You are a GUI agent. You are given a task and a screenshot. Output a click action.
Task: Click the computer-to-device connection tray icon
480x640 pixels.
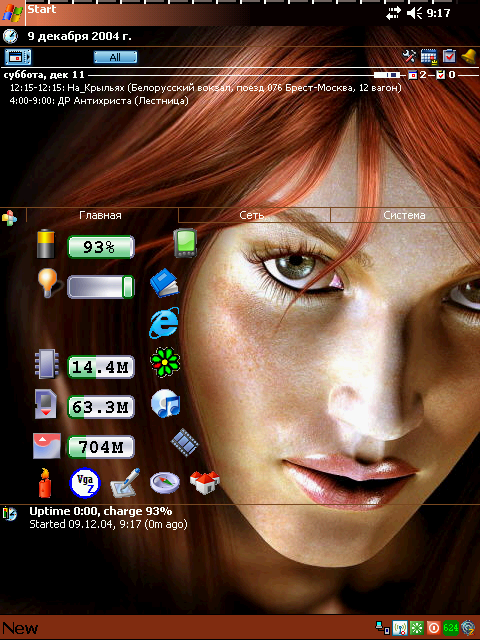382,628
